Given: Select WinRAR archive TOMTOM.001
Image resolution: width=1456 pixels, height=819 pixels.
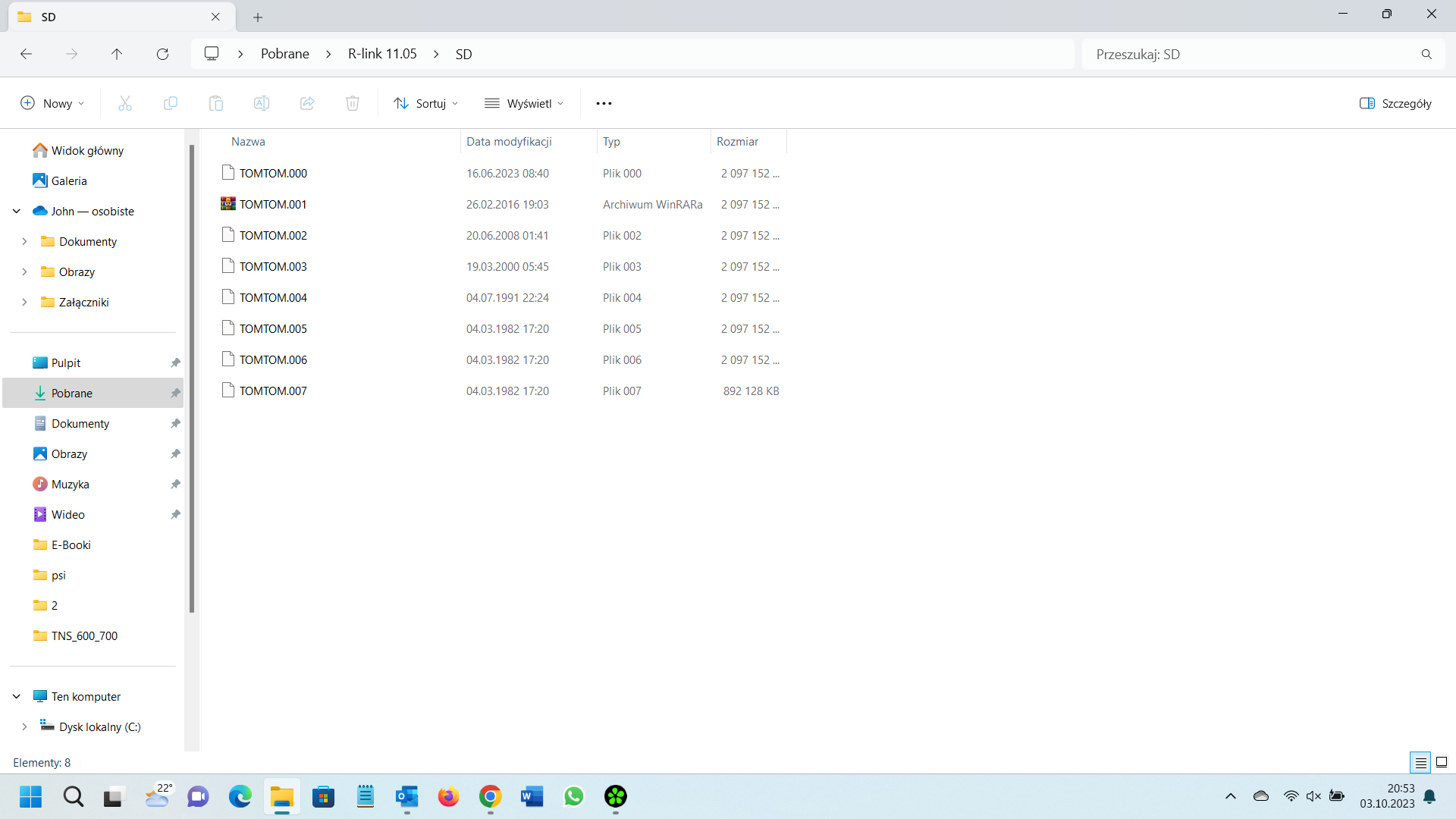Looking at the screenshot, I should coord(273,205).
